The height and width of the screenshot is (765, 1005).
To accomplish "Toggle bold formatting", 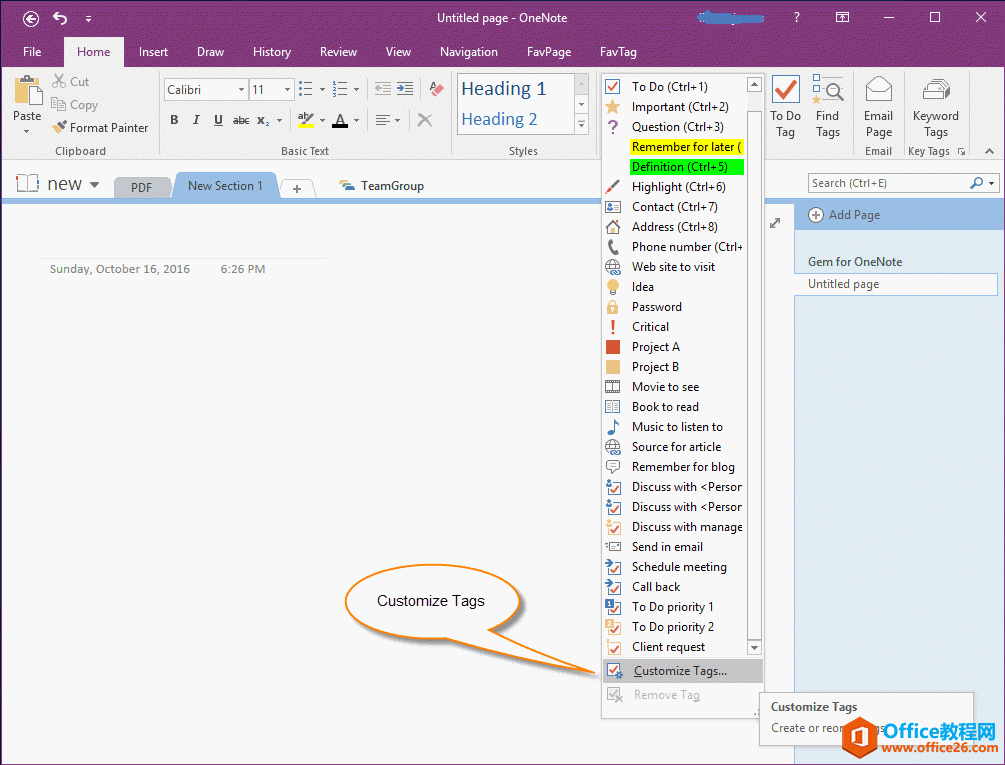I will 173,119.
